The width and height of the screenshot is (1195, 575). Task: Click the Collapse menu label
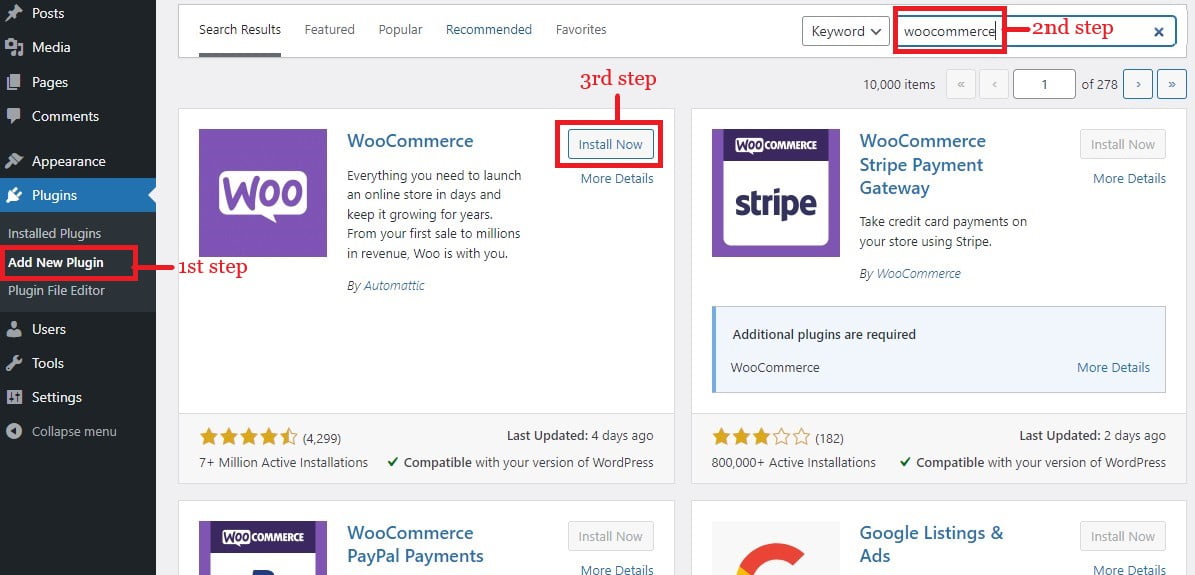coord(74,431)
